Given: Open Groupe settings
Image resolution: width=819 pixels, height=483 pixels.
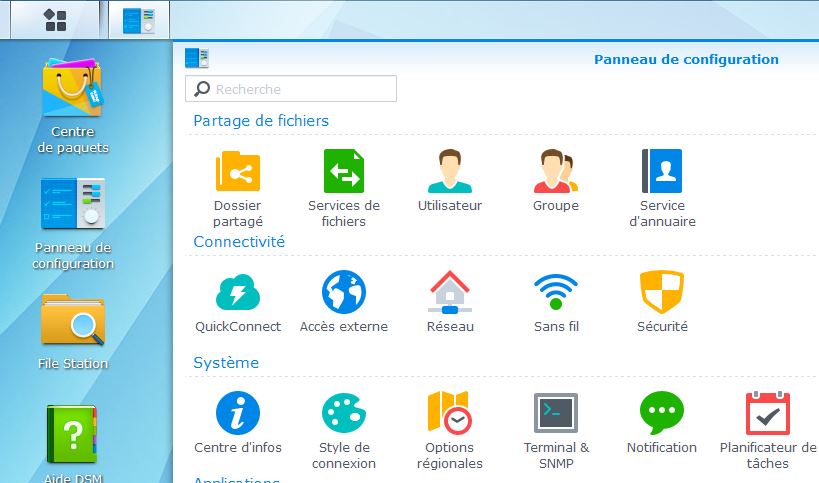Looking at the screenshot, I should (x=556, y=181).
